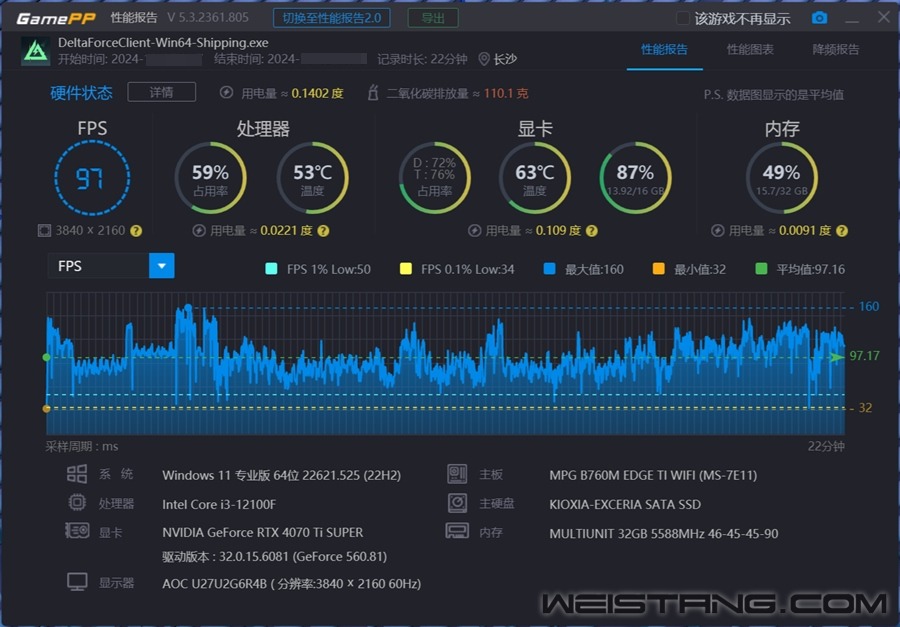Click the monitor icon in specs list

coord(77,582)
